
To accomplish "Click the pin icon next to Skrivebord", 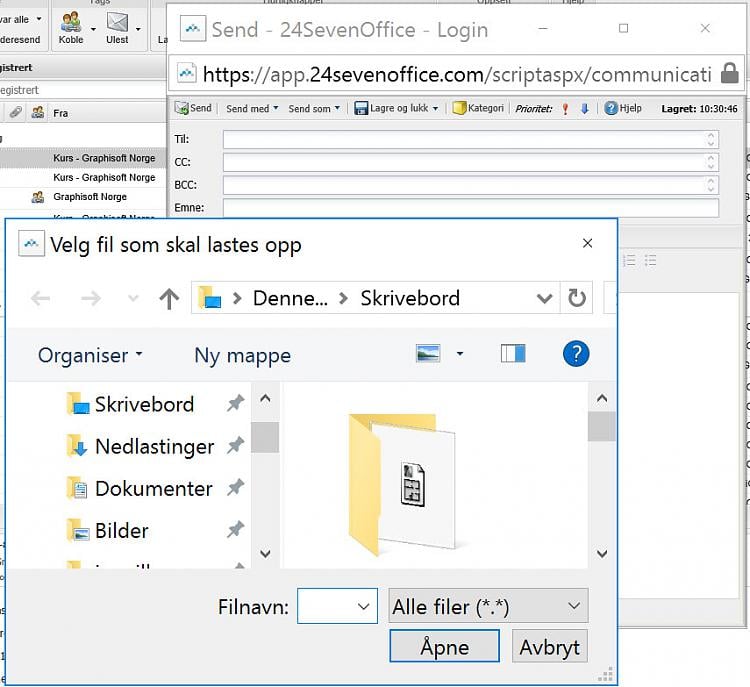I will (x=235, y=403).
